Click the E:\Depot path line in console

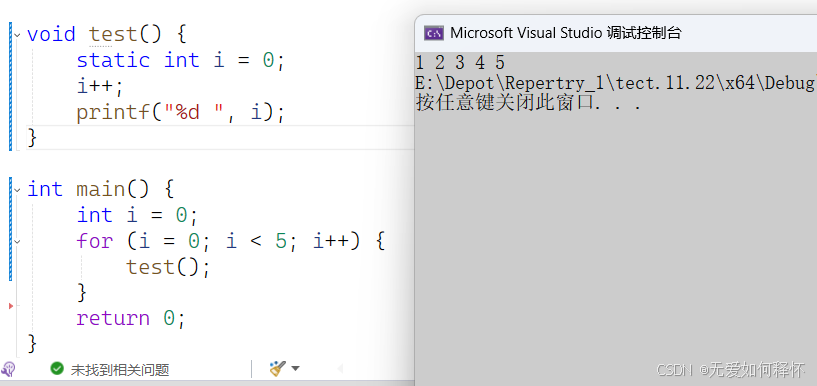click(616, 83)
